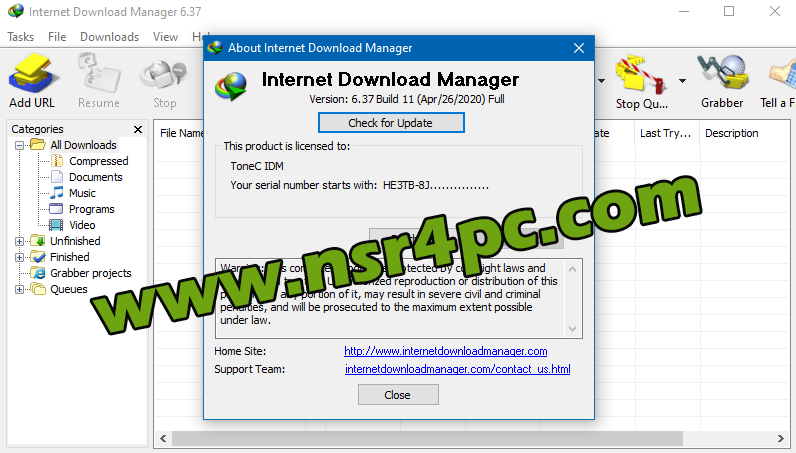Image resolution: width=796 pixels, height=453 pixels.
Task: Select the Compressed label
Action: tap(98, 161)
